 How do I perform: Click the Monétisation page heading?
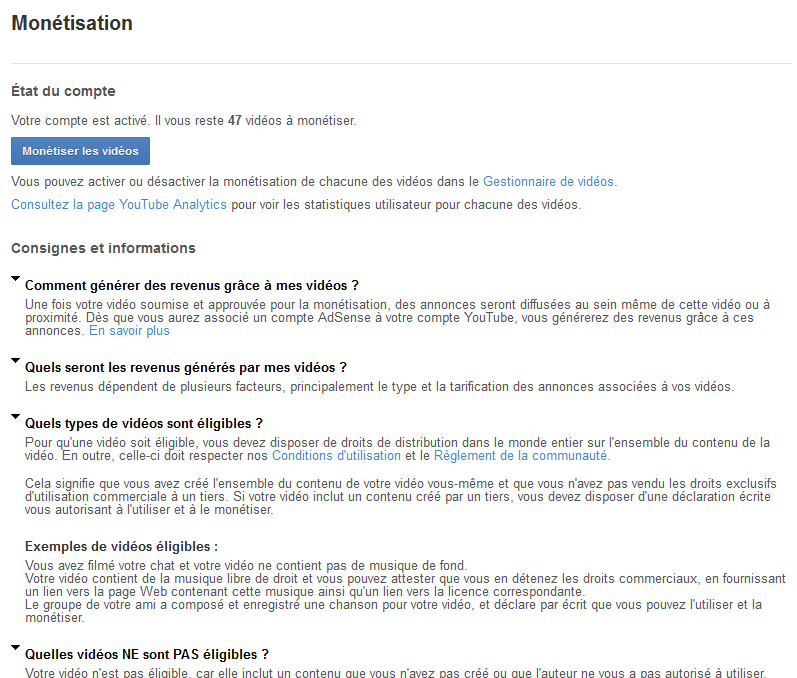(72, 23)
